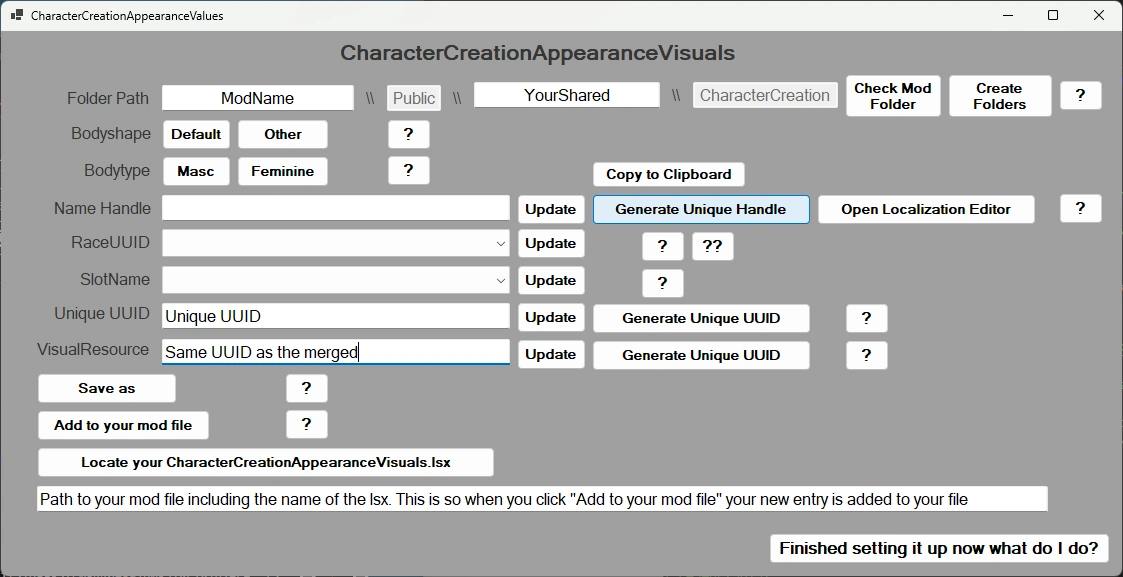Click into the ModName input field
This screenshot has height=577, width=1123.
pyautogui.click(x=256, y=97)
